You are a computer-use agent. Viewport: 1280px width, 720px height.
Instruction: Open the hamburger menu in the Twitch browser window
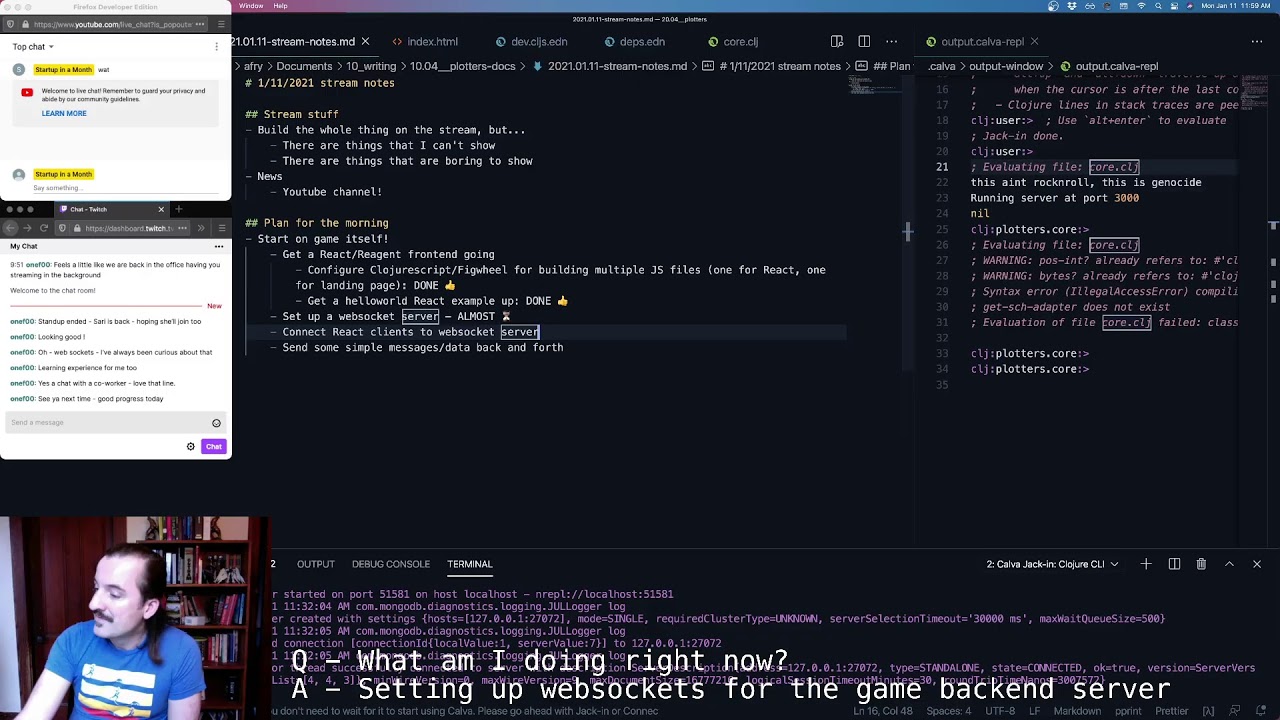tap(221, 228)
